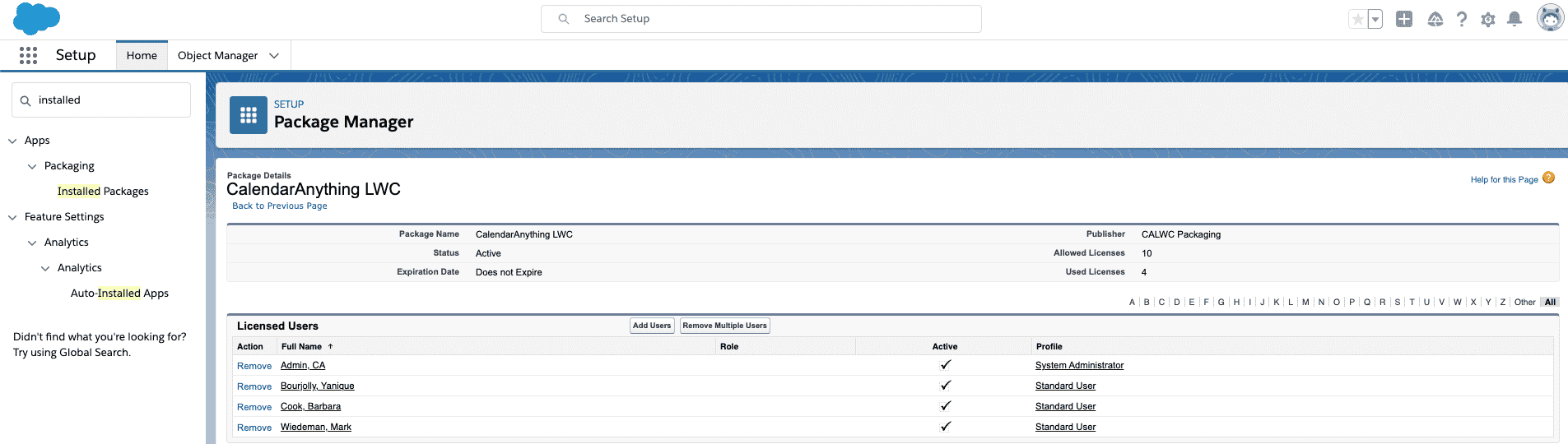
Task: Collapse the nested Analytics node
Action: [x=45, y=268]
